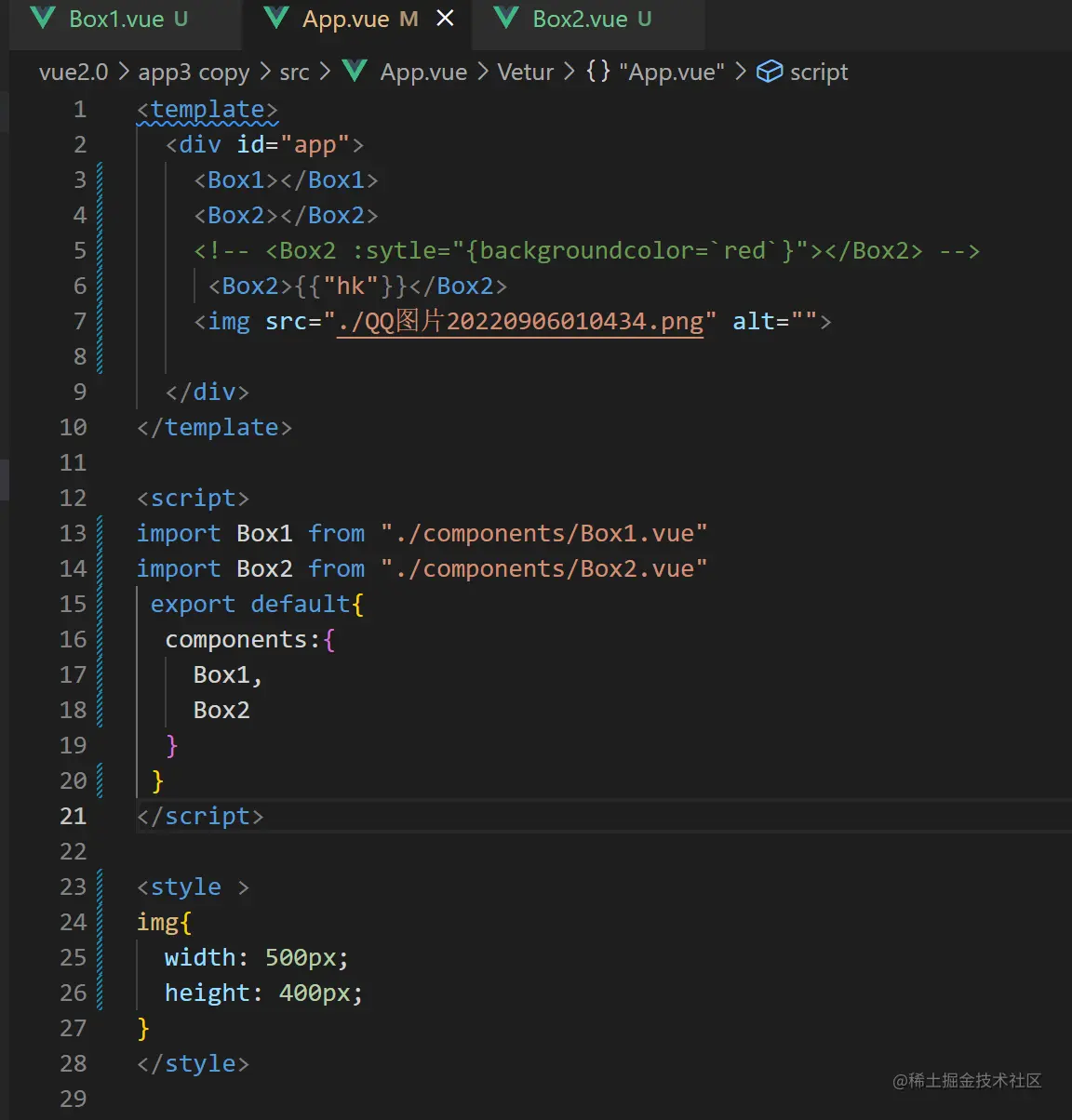
Task: Open the app3 copy breadcrumb folder
Action: point(194,73)
